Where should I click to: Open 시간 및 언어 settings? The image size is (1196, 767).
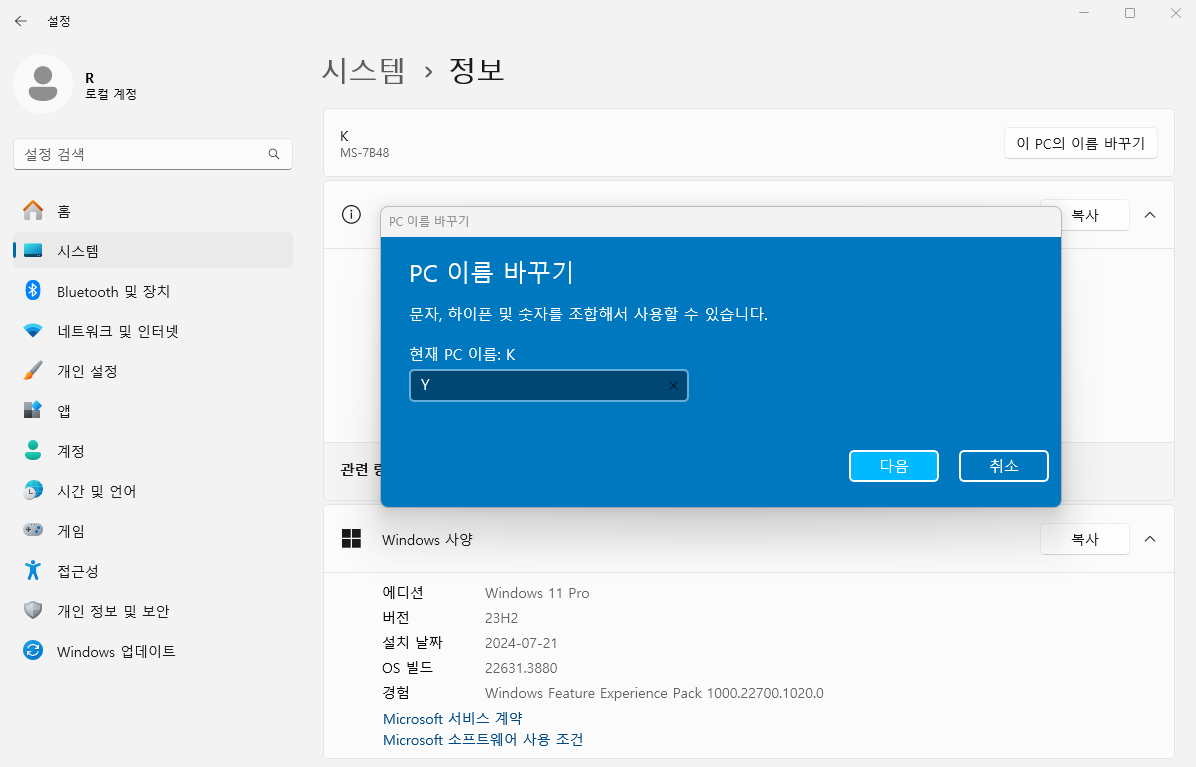(153, 490)
